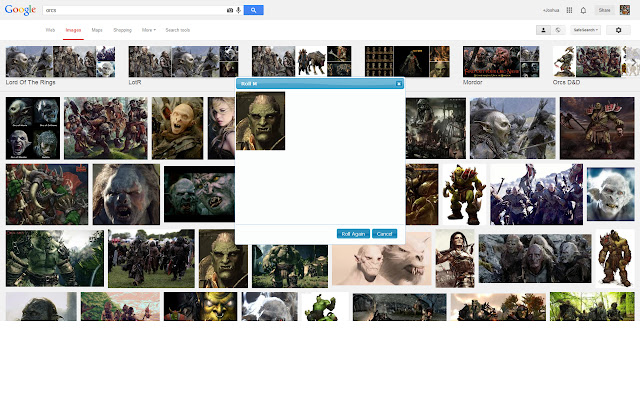Select global results globe icon
The width and height of the screenshot is (640, 400).
558,30
